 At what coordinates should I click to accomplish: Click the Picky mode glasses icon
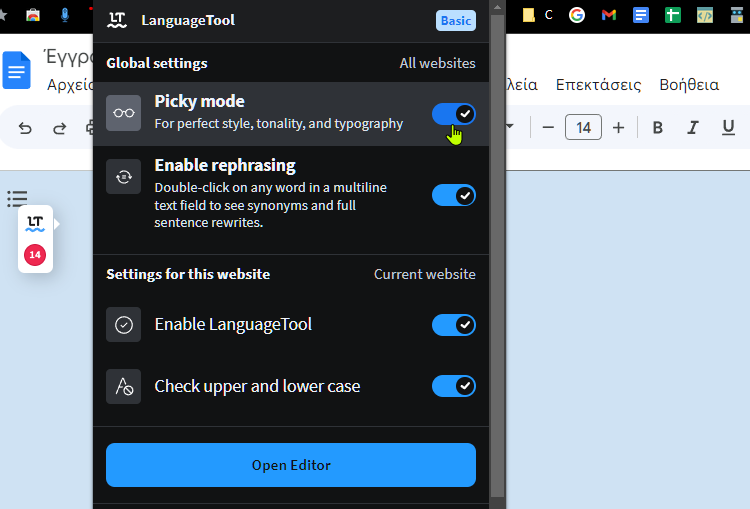coord(123,113)
